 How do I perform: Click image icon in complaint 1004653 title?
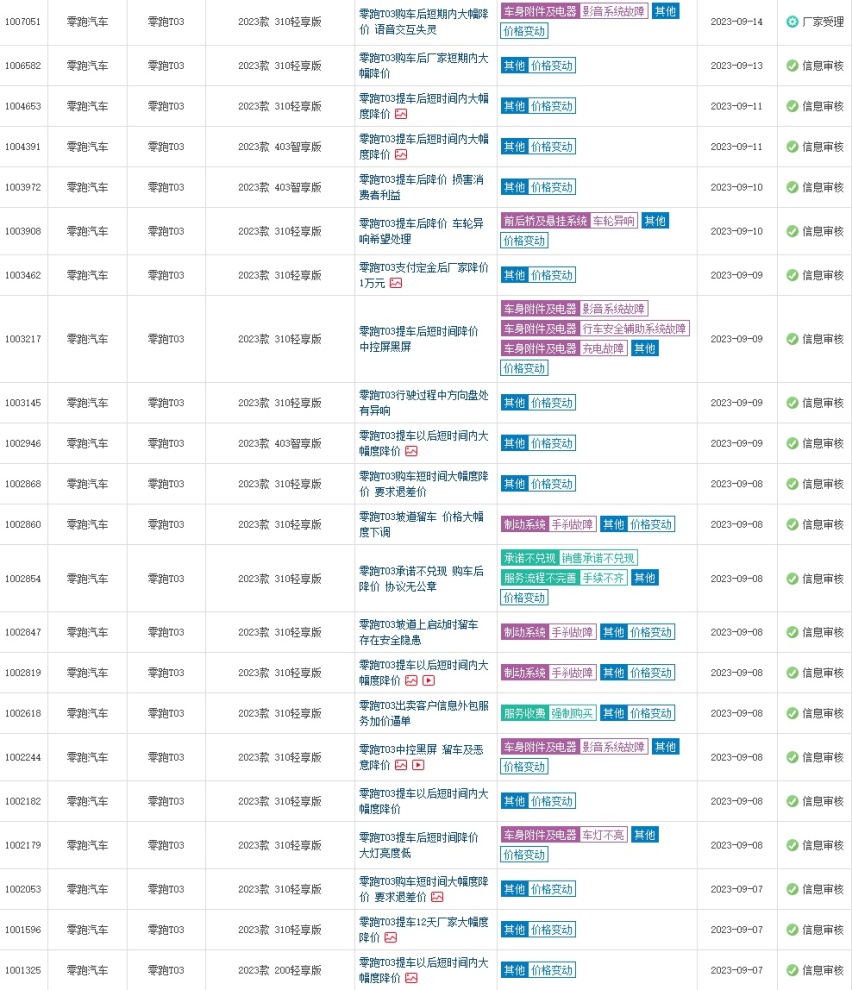pyautogui.click(x=401, y=114)
